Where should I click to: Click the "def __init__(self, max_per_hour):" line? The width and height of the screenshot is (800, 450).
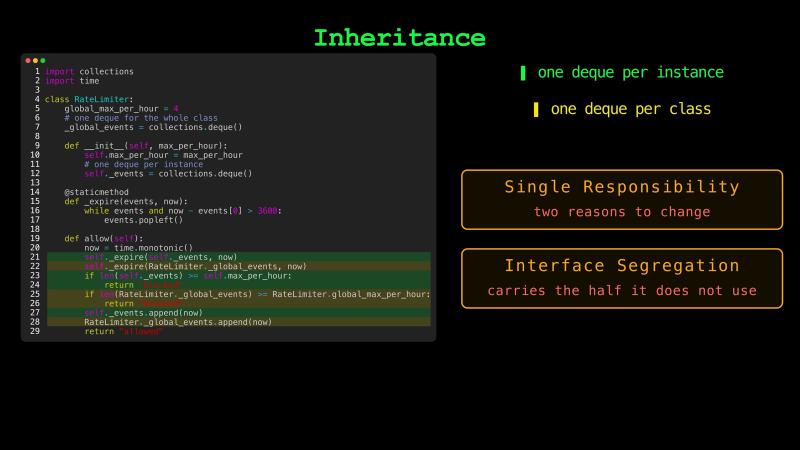coord(146,146)
